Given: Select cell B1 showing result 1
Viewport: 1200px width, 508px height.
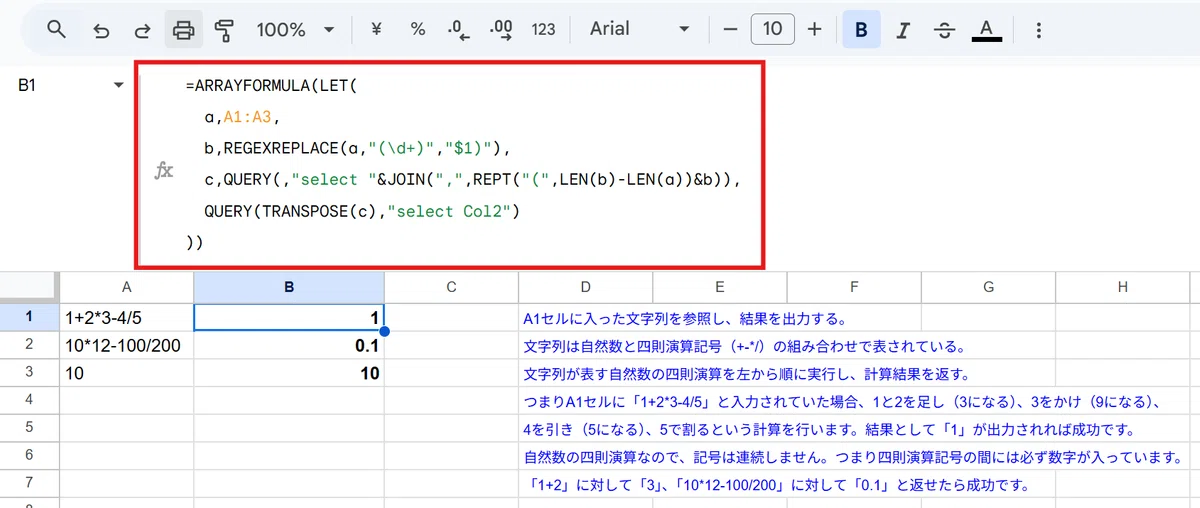Looking at the screenshot, I should [289, 317].
